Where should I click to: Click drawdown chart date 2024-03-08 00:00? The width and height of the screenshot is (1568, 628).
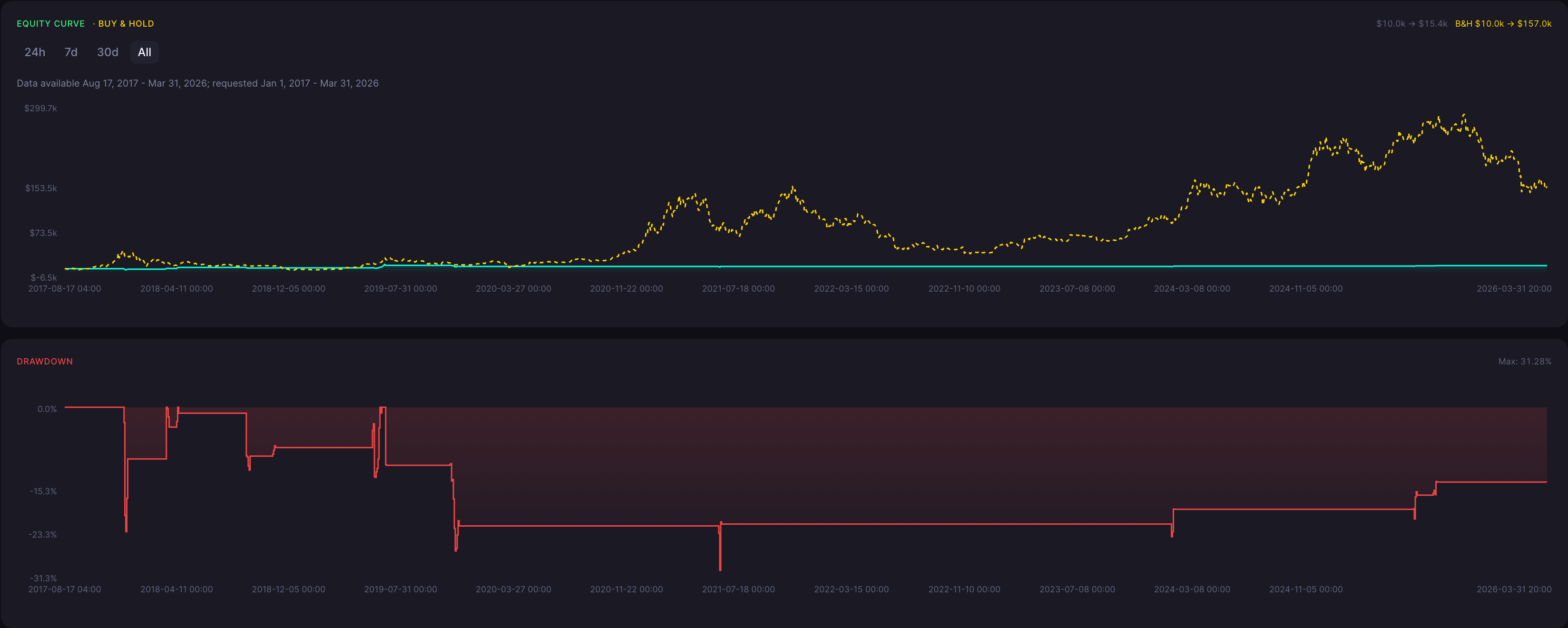(1192, 589)
